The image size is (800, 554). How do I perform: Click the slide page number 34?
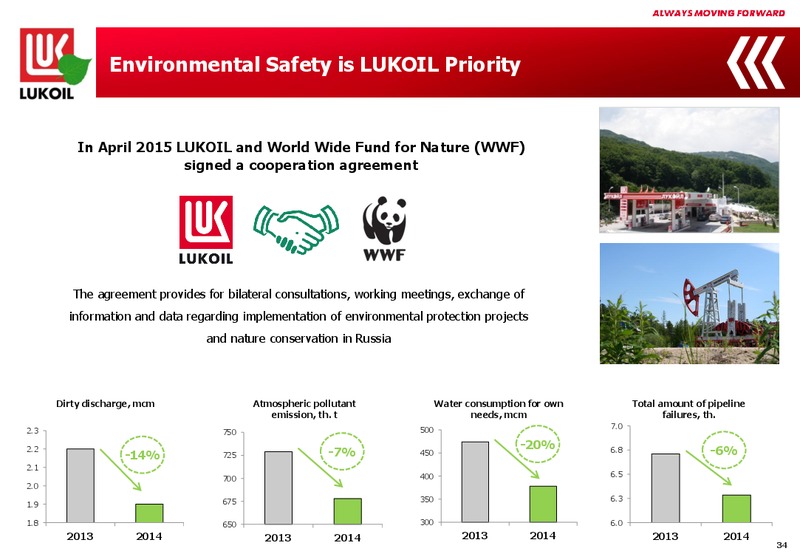point(782,545)
